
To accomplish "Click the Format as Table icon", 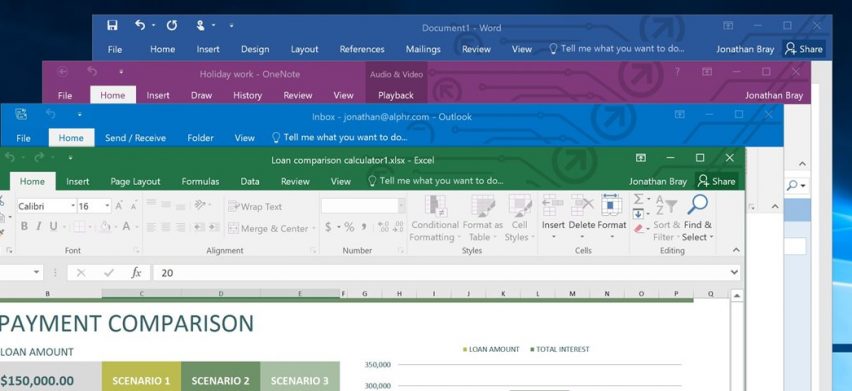I will tap(483, 206).
